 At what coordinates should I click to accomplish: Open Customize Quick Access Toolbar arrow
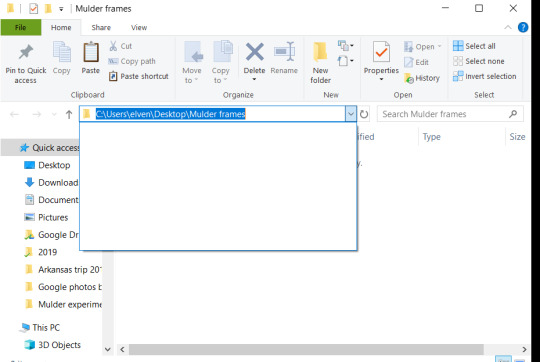pos(61,9)
